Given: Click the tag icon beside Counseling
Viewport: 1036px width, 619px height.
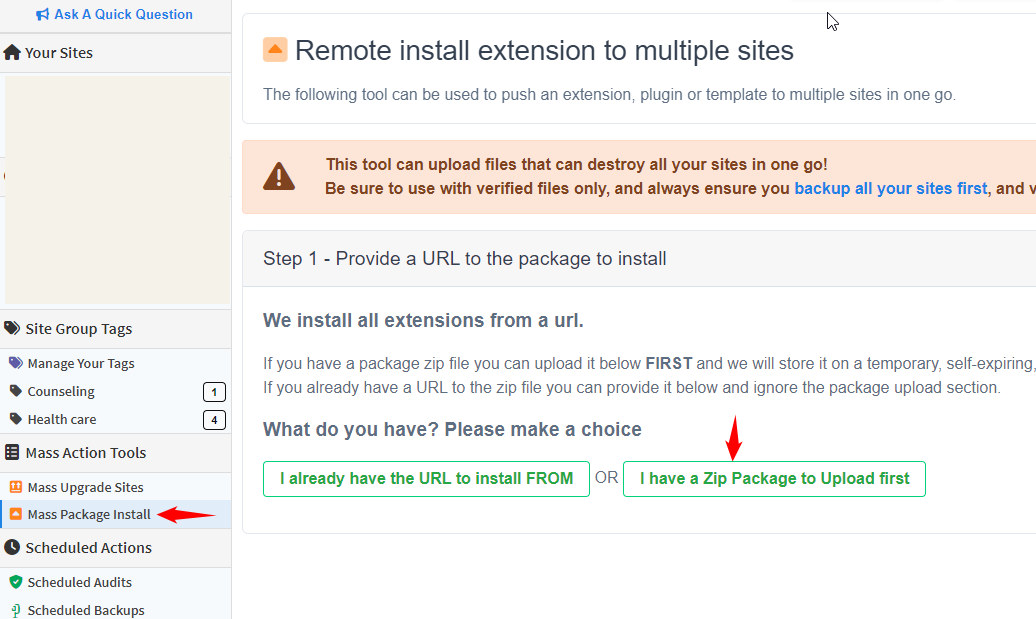Looking at the screenshot, I should click(16, 392).
